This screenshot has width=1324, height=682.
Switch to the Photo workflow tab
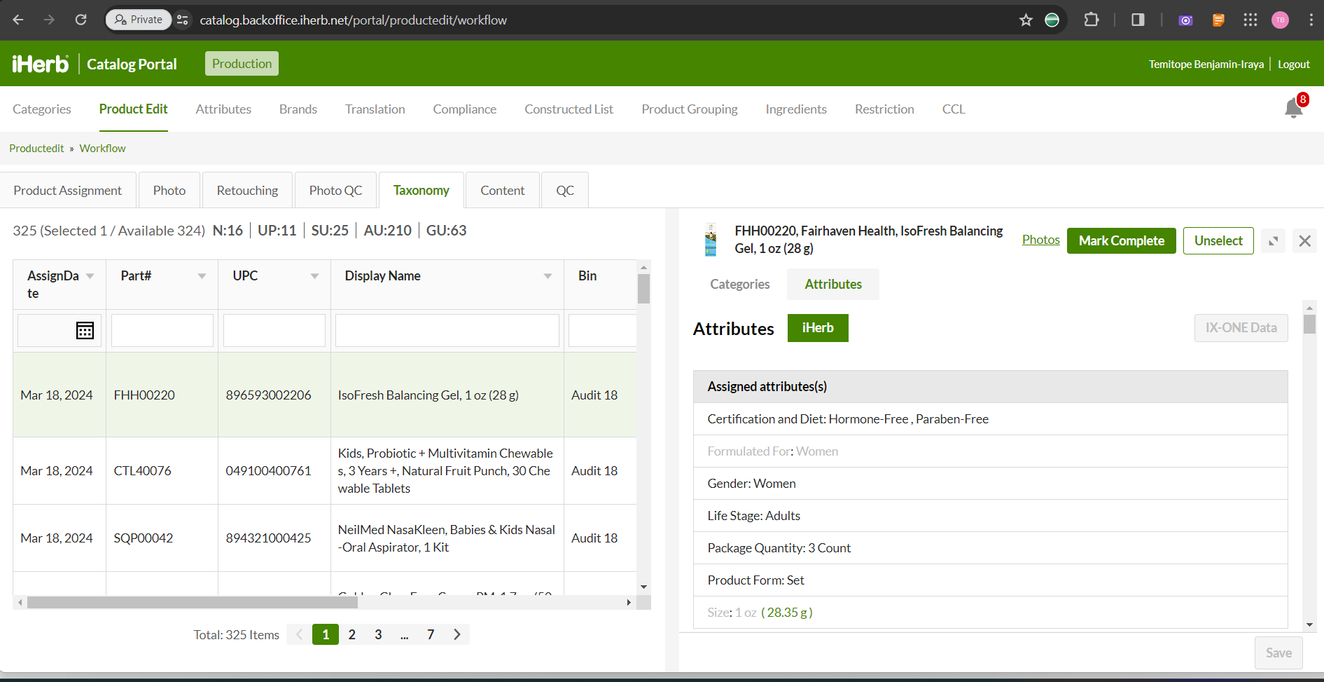[x=169, y=190]
